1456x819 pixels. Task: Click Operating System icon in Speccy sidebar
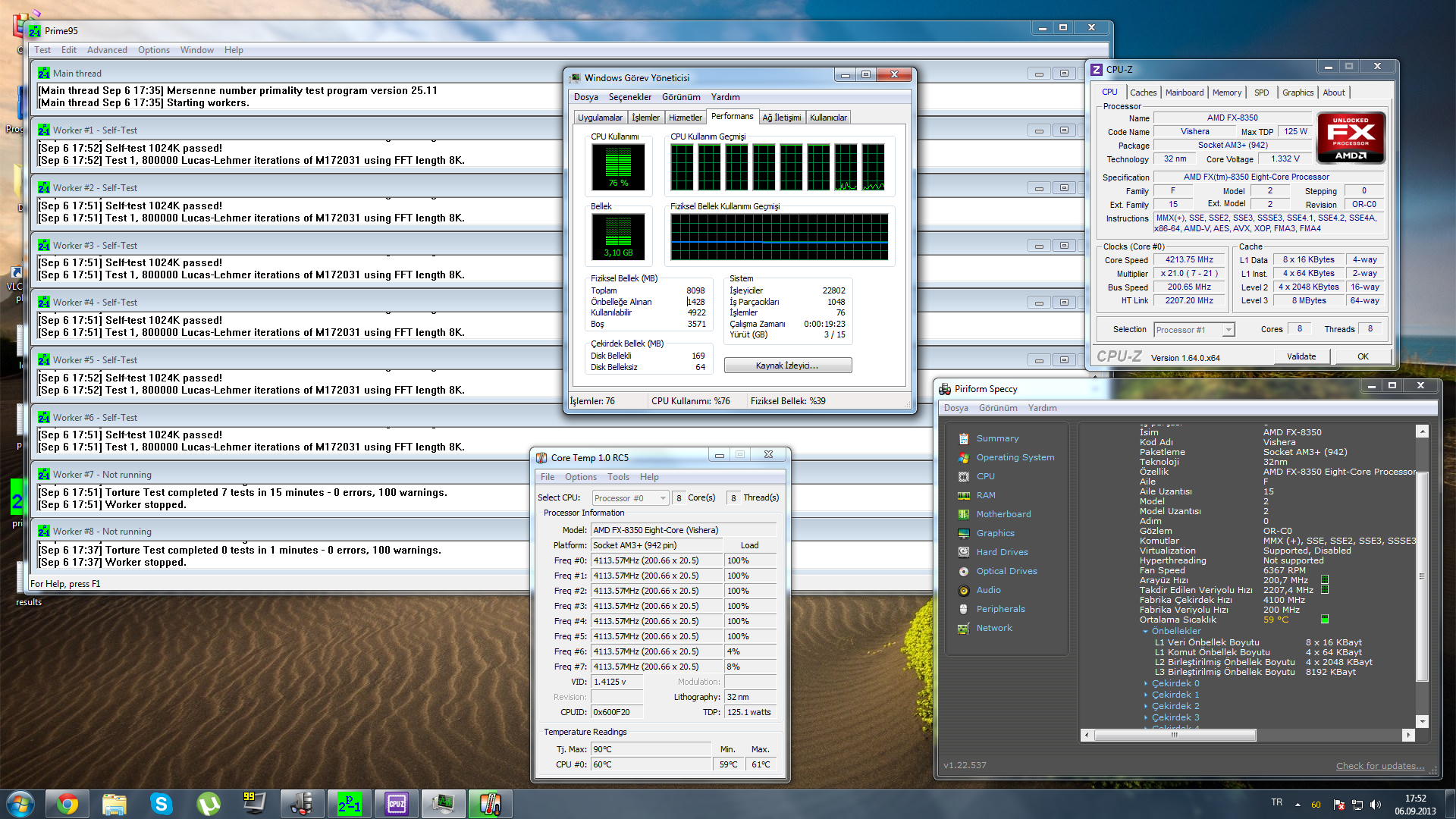[x=963, y=457]
